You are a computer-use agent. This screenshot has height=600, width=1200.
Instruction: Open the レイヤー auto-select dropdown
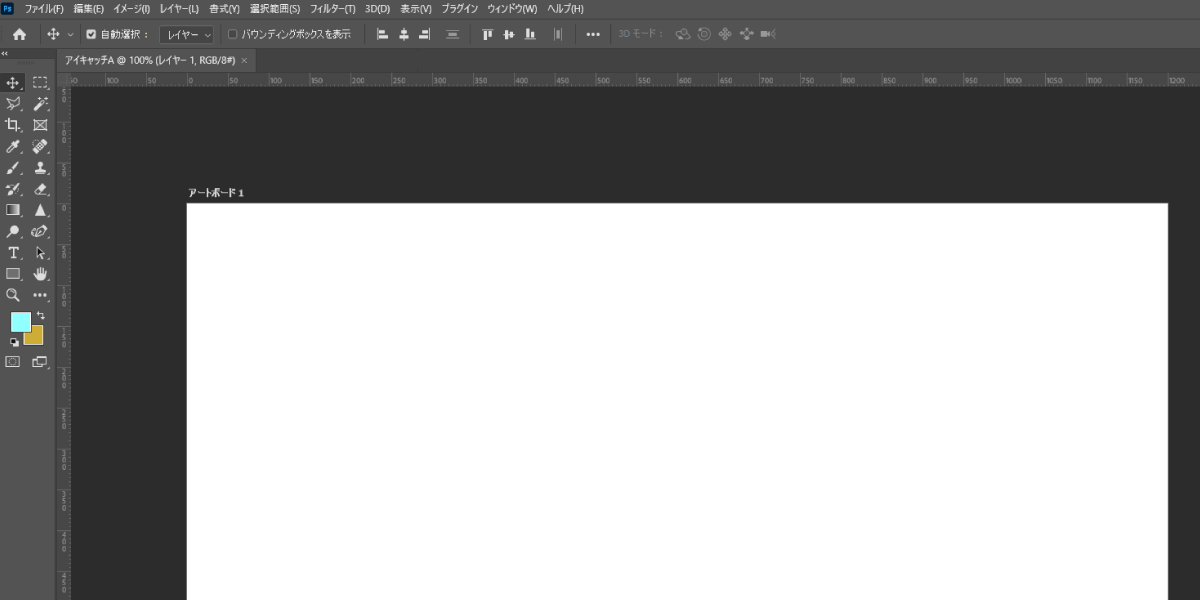click(187, 34)
